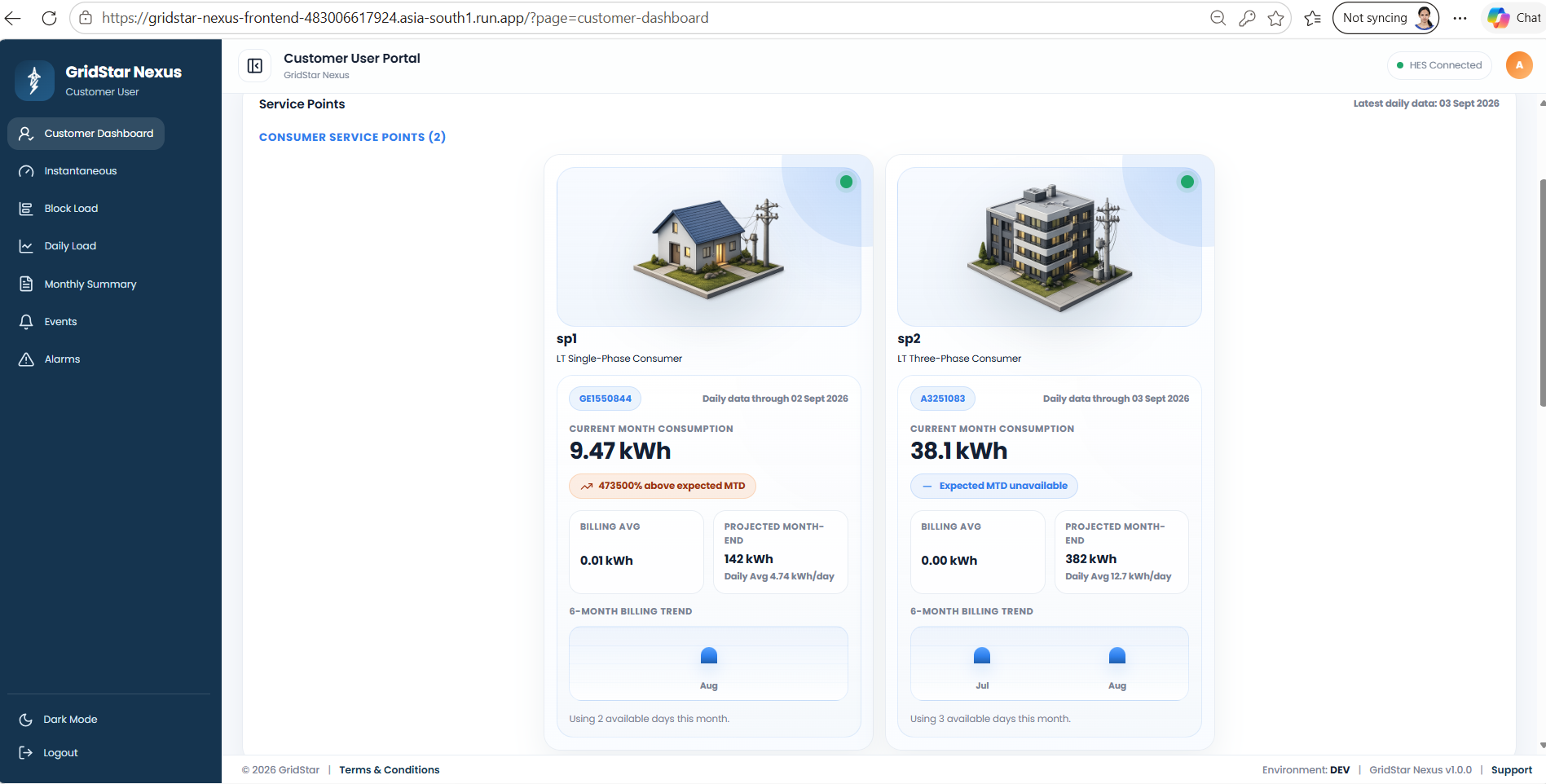Click the GridStar Nexus lightning logo

(34, 81)
